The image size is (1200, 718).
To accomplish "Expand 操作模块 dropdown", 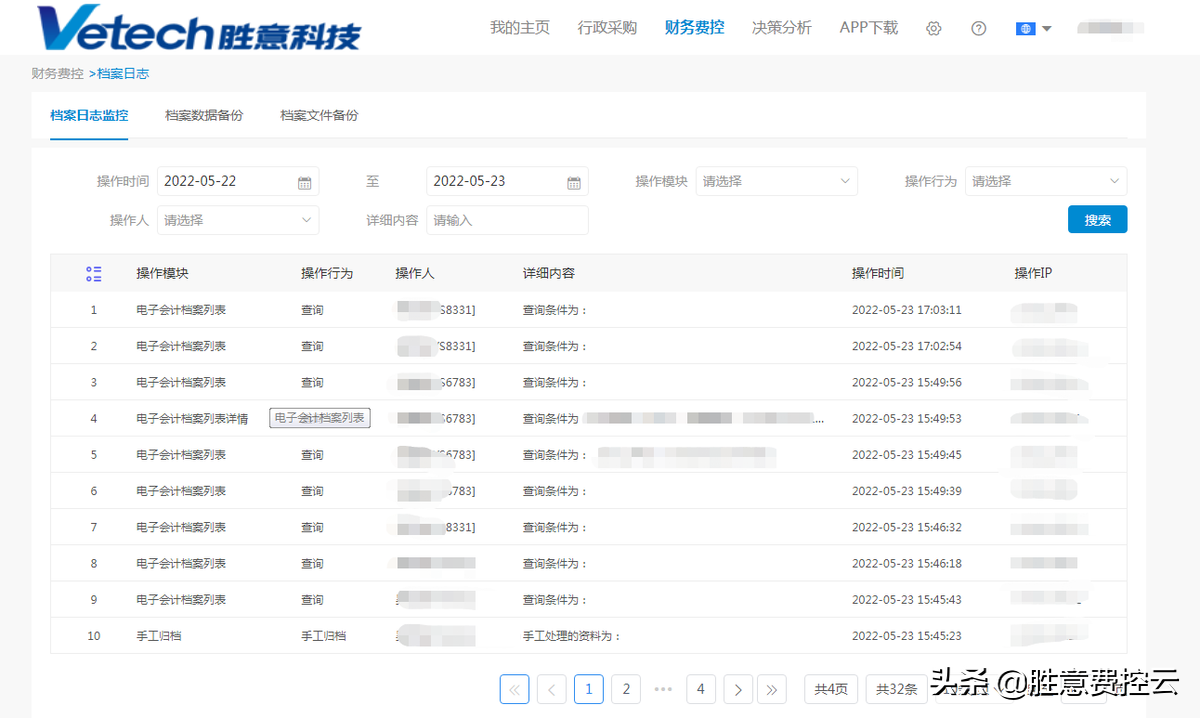I will point(777,181).
